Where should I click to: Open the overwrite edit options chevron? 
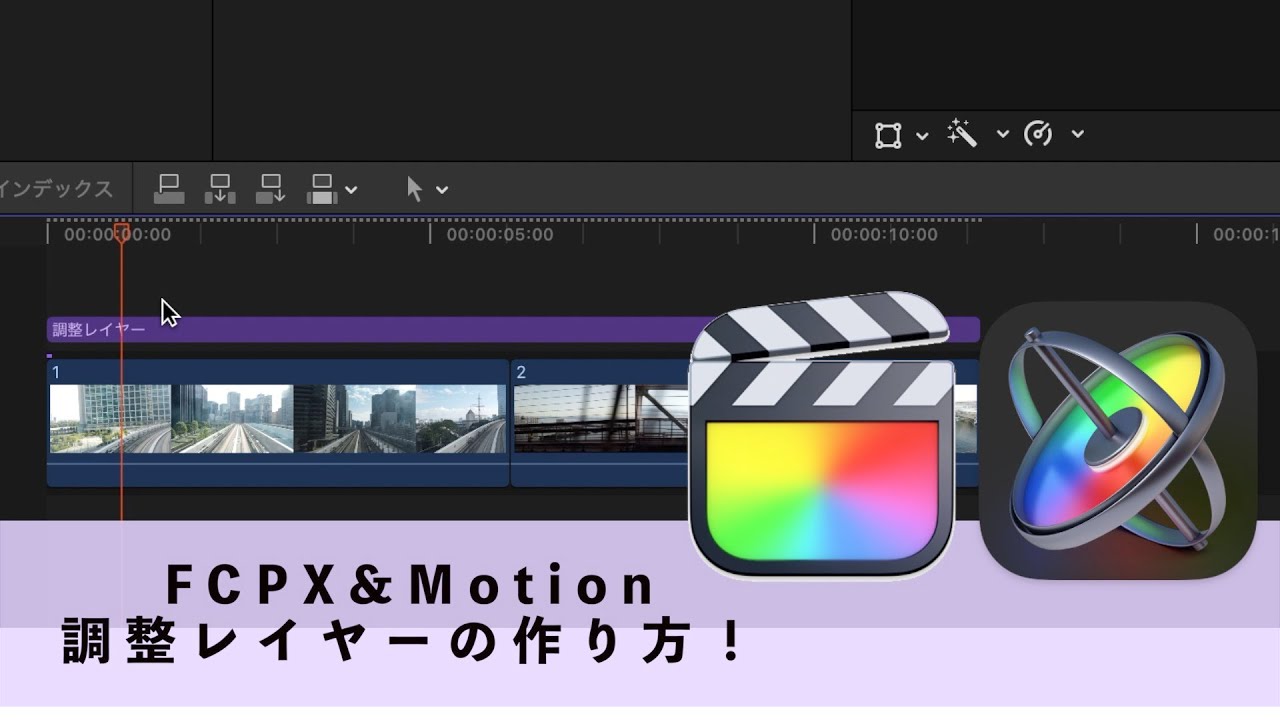351,190
